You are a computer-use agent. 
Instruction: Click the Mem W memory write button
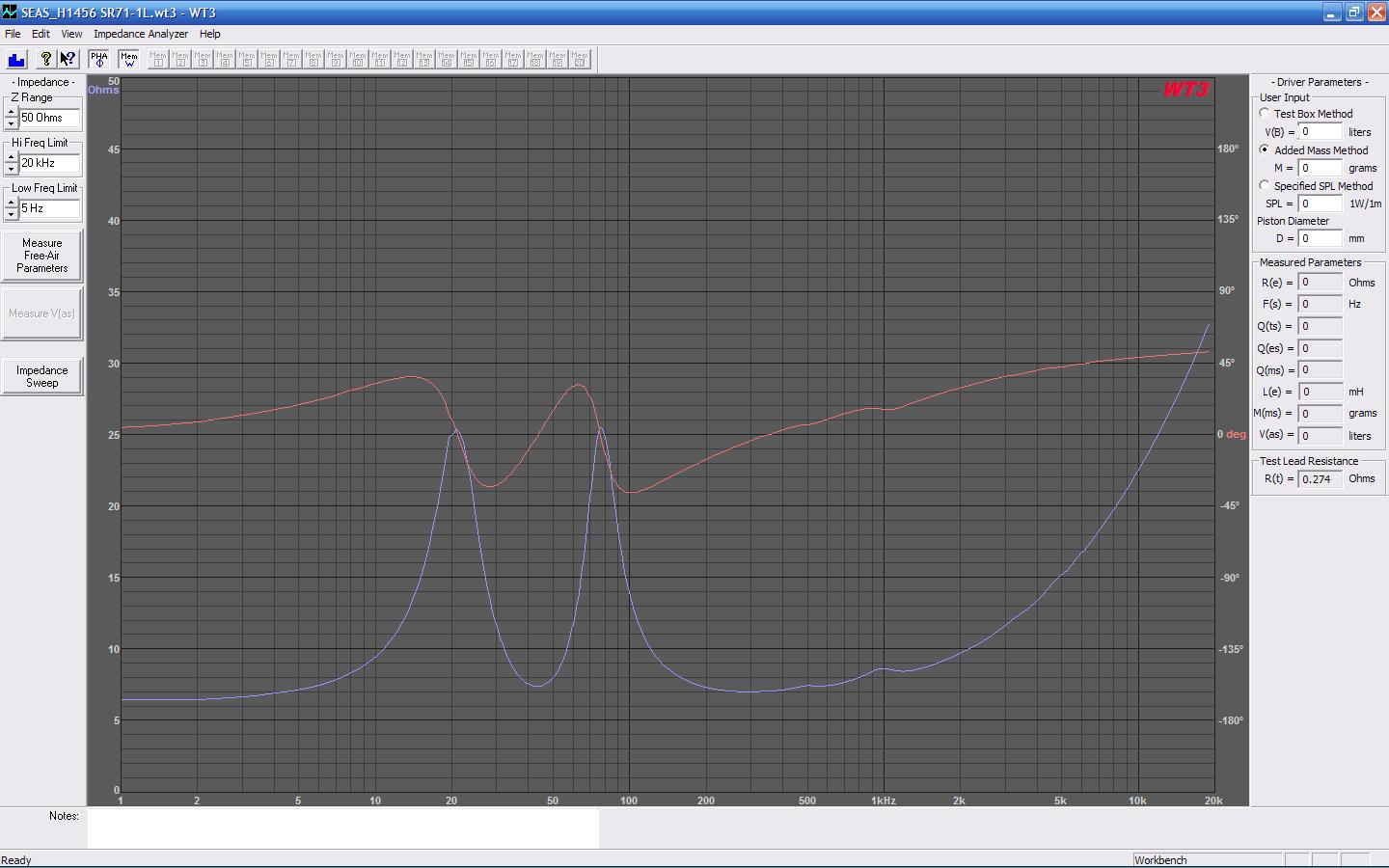pos(128,59)
